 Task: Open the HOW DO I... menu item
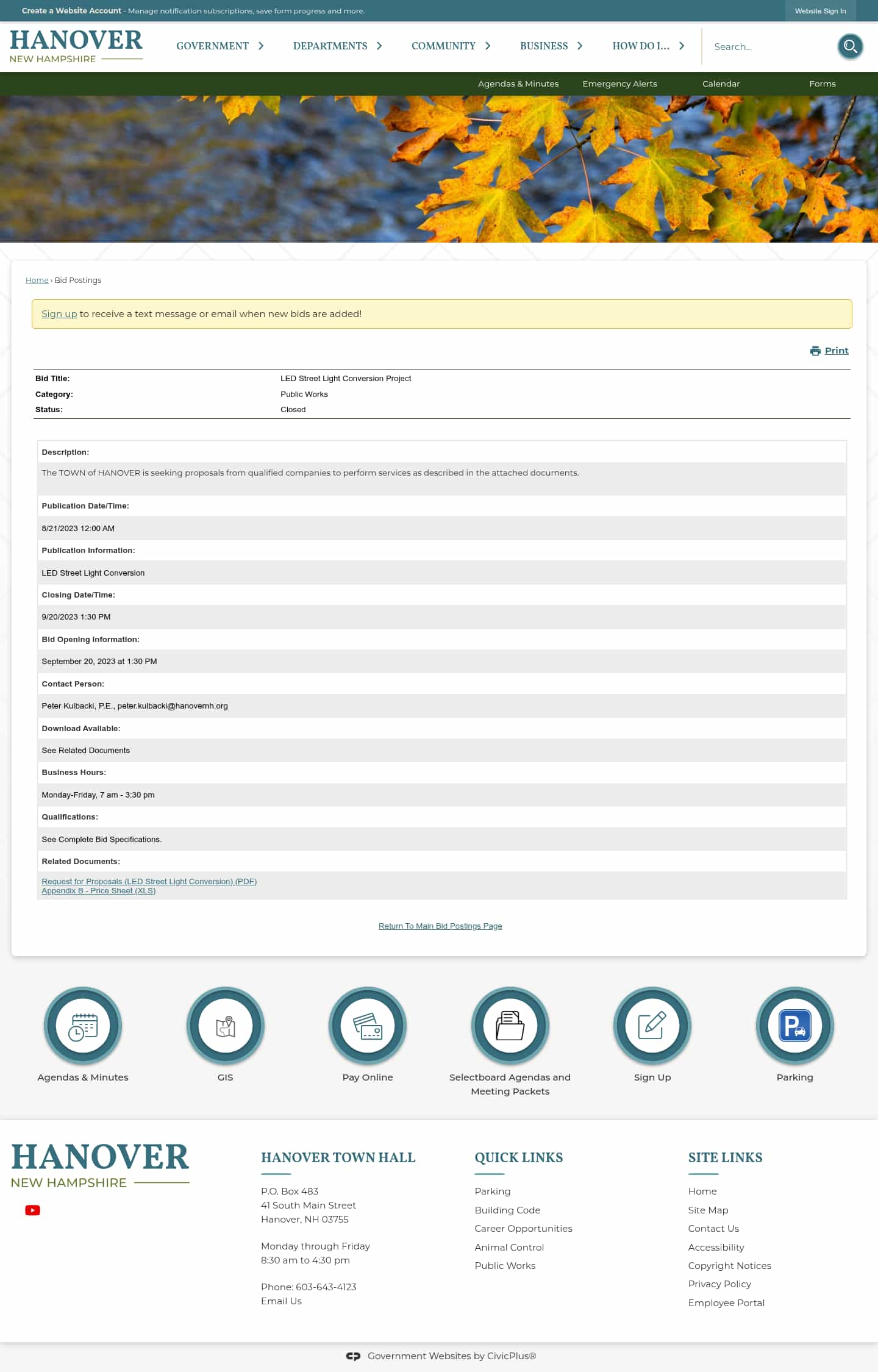coord(641,46)
